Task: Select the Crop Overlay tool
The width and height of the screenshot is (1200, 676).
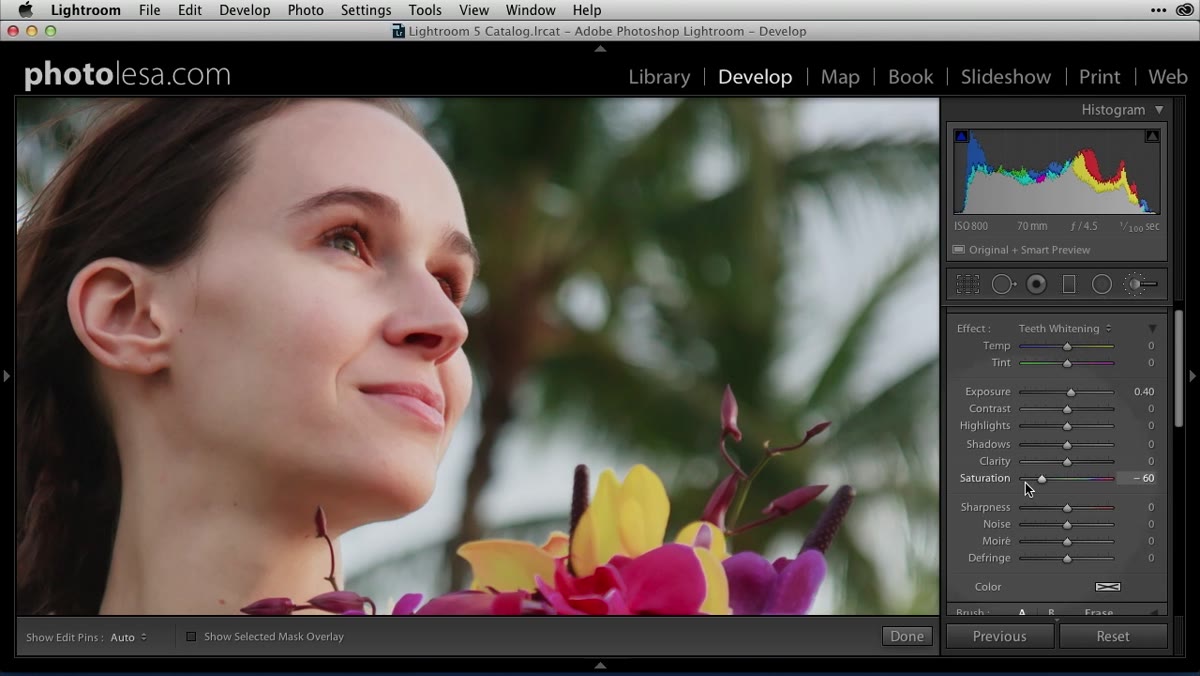Action: [967, 285]
